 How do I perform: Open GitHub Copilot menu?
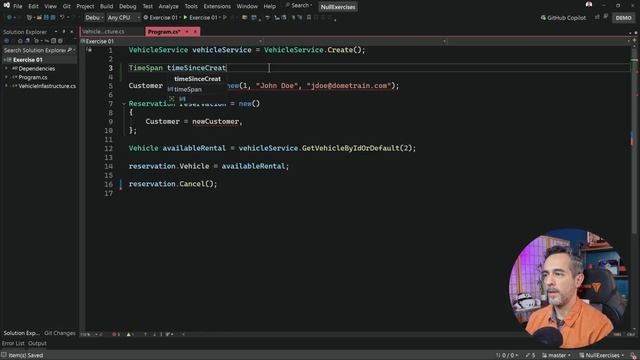(x=563, y=18)
